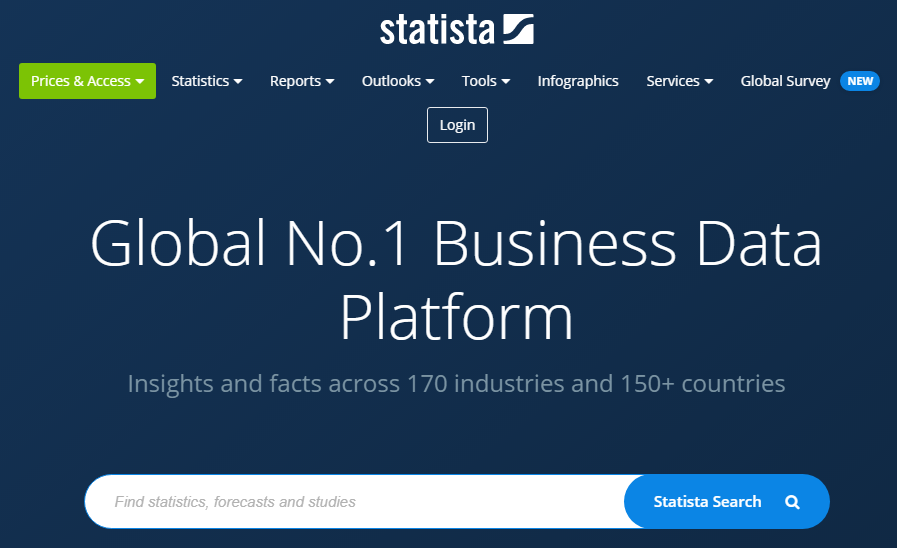This screenshot has width=897, height=548.
Task: Click the heading 'Global No.1 Business Data Platform'
Action: point(456,280)
